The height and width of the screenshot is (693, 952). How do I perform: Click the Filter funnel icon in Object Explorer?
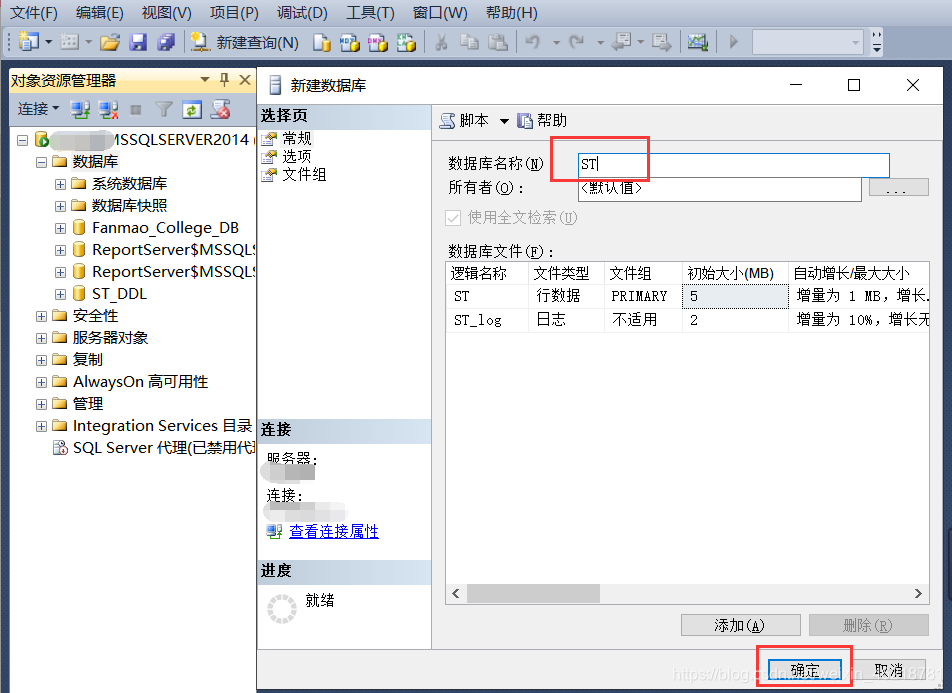(164, 109)
